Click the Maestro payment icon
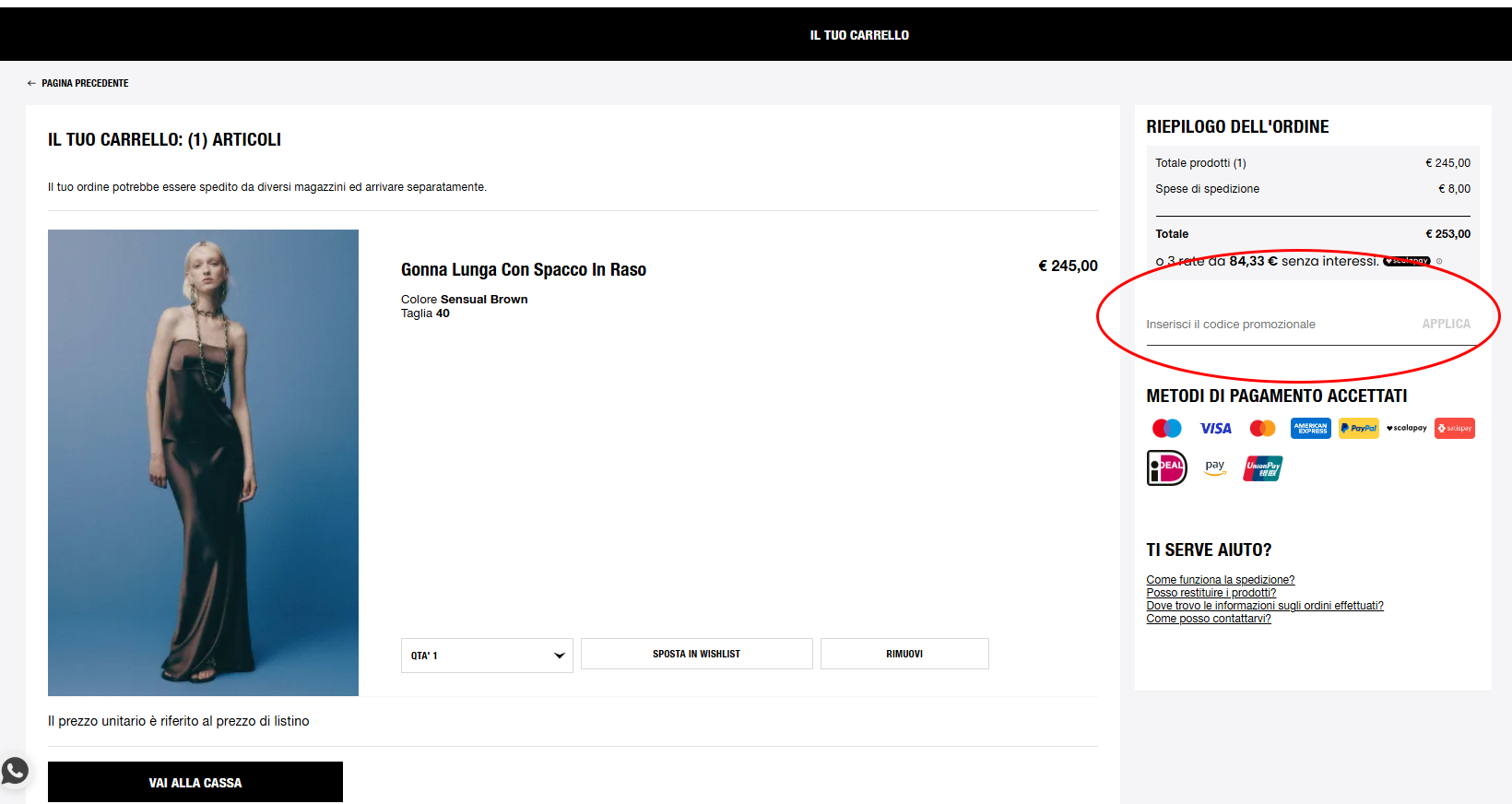The image size is (1512, 804). [1166, 428]
